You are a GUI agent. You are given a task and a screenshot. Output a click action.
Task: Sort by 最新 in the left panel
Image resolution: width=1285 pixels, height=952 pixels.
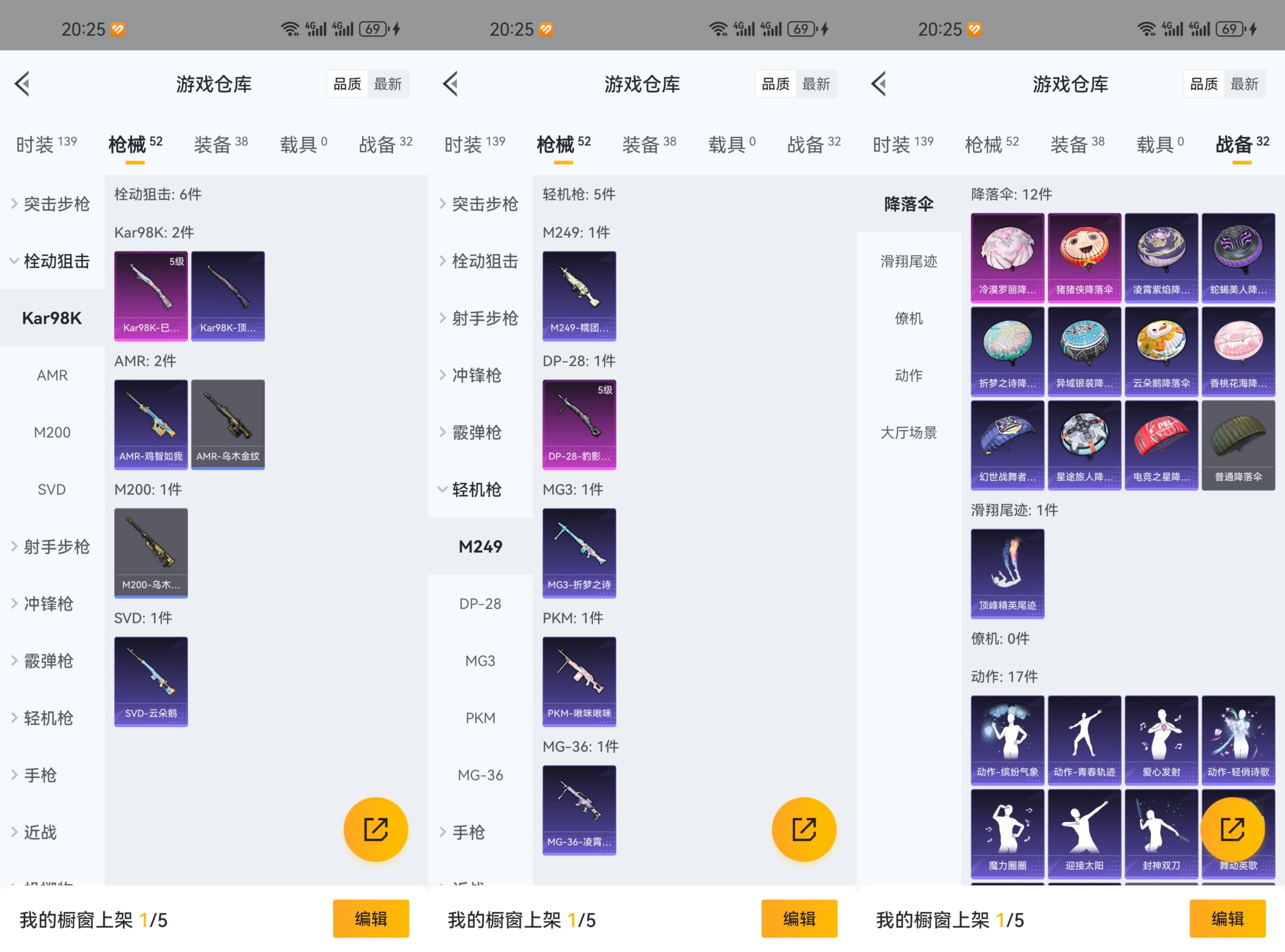coord(388,84)
